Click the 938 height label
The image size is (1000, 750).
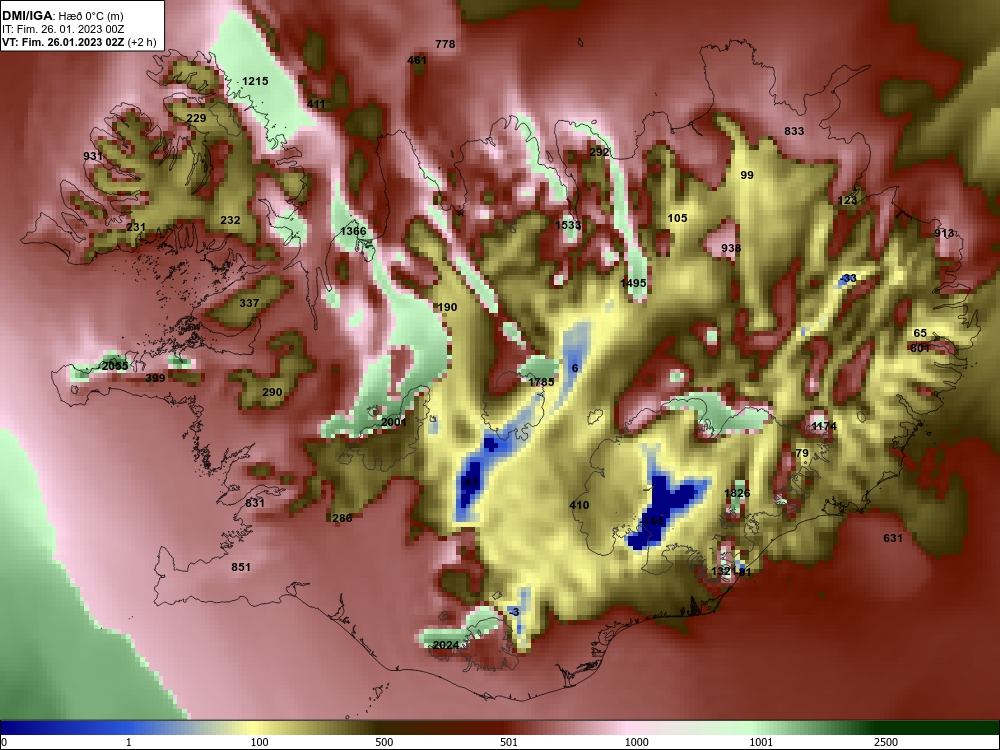tap(731, 248)
